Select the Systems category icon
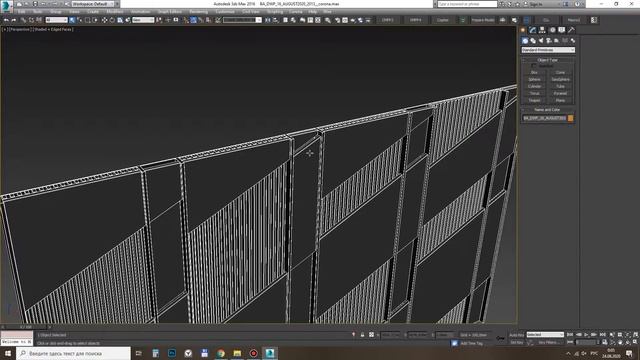The width and height of the screenshot is (640, 360). [573, 41]
